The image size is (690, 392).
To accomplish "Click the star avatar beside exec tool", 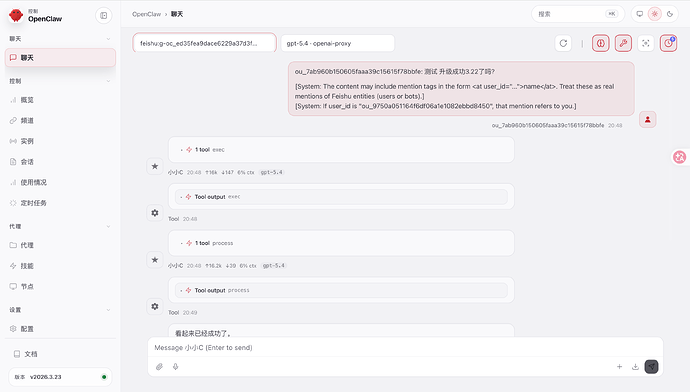I will (x=155, y=166).
